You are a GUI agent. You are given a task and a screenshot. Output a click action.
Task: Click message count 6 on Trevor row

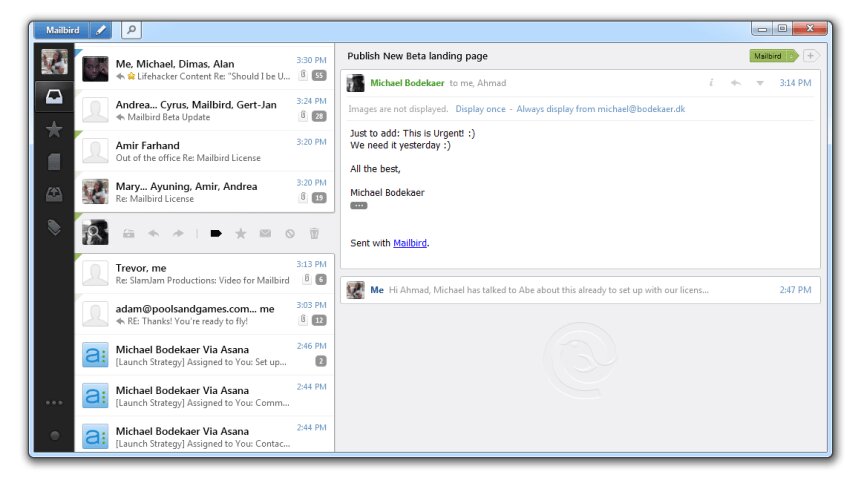click(321, 280)
